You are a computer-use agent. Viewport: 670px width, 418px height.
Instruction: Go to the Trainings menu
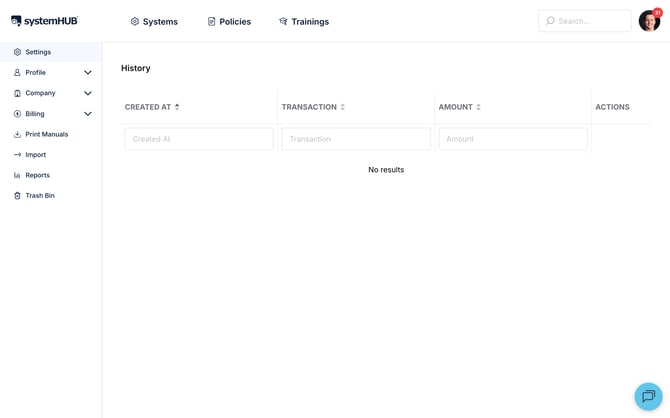tap(304, 21)
